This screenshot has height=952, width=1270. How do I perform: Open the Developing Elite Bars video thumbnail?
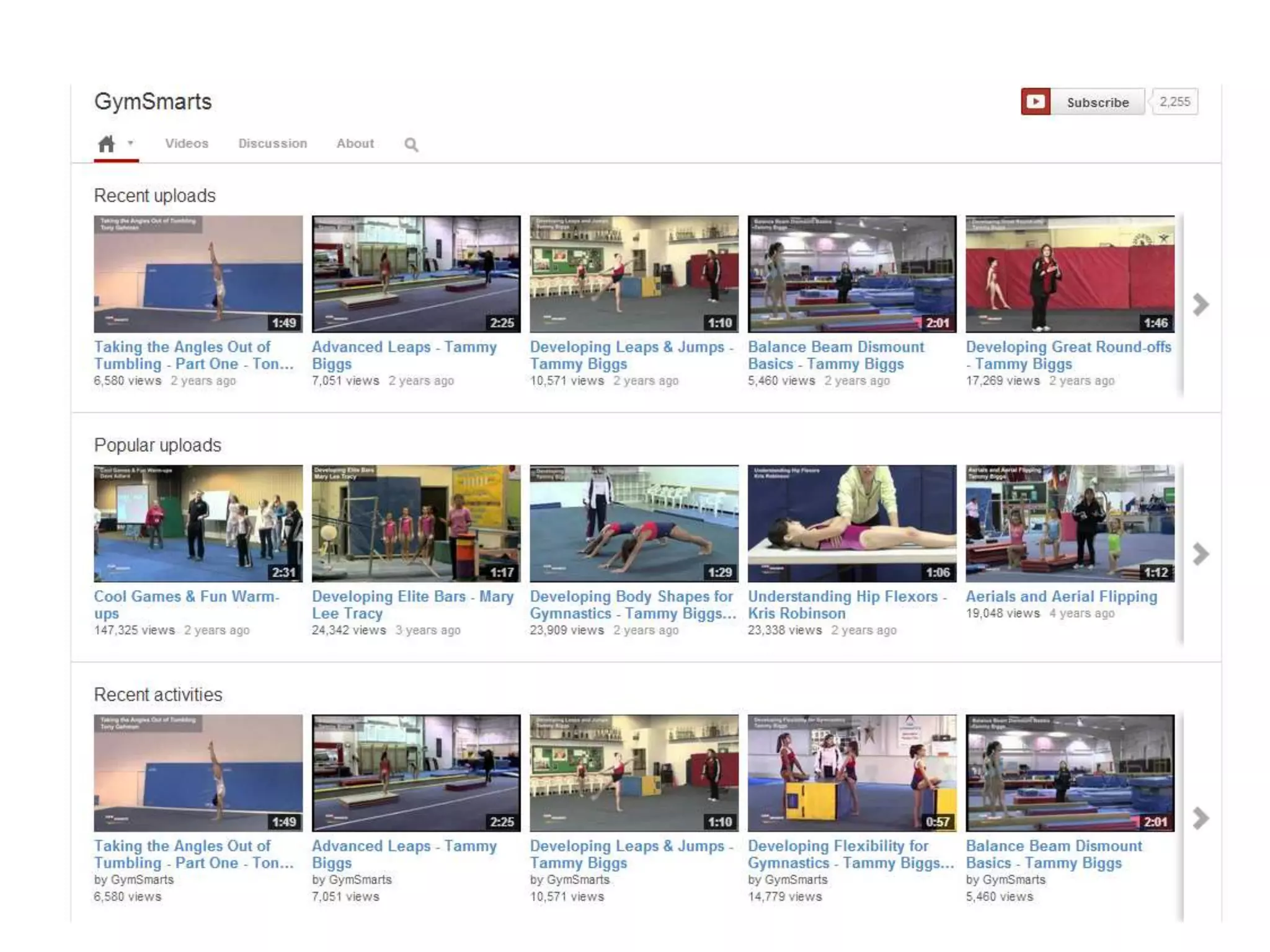pyautogui.click(x=416, y=524)
